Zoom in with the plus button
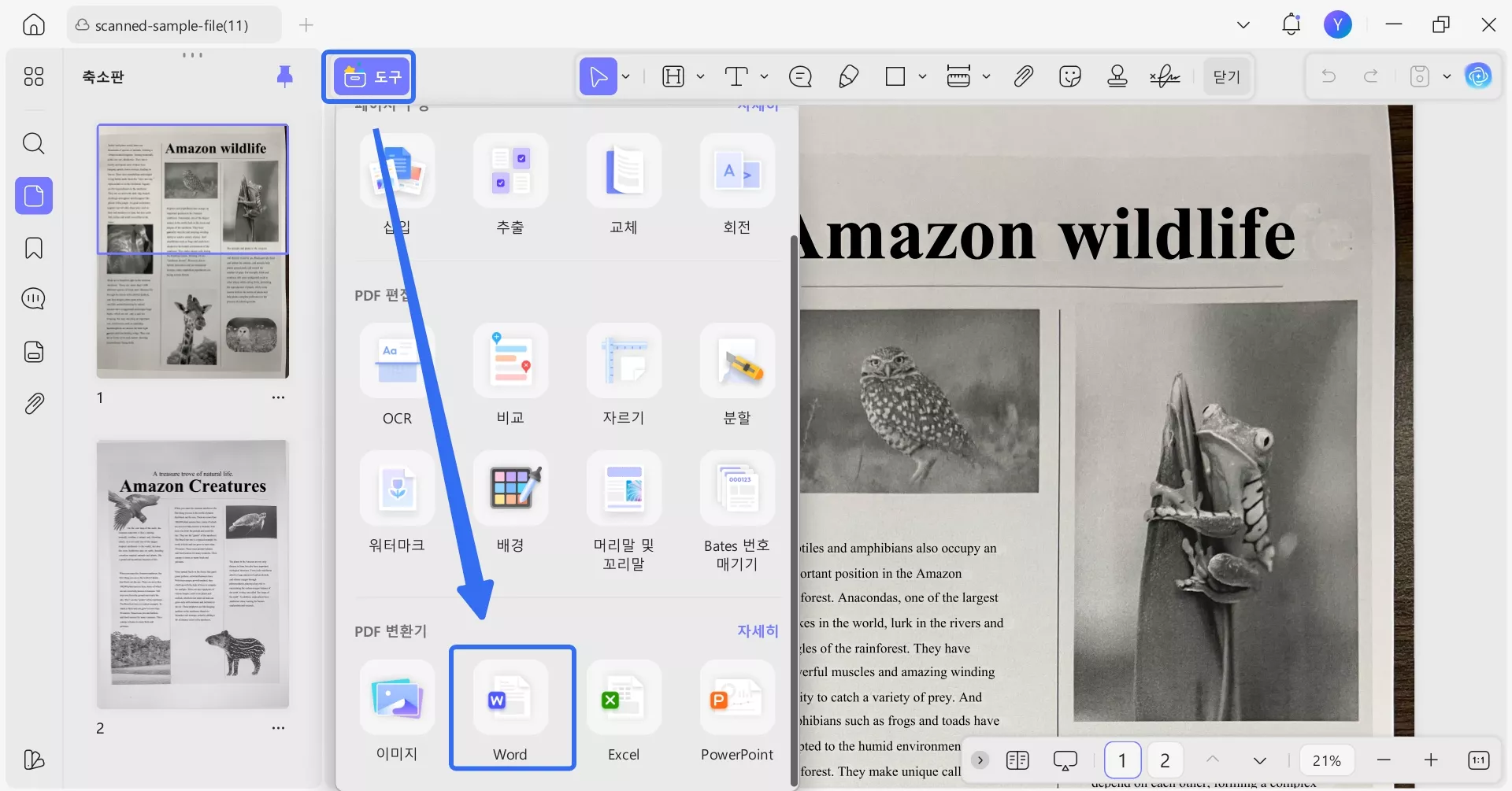The width and height of the screenshot is (1512, 791). (x=1431, y=760)
